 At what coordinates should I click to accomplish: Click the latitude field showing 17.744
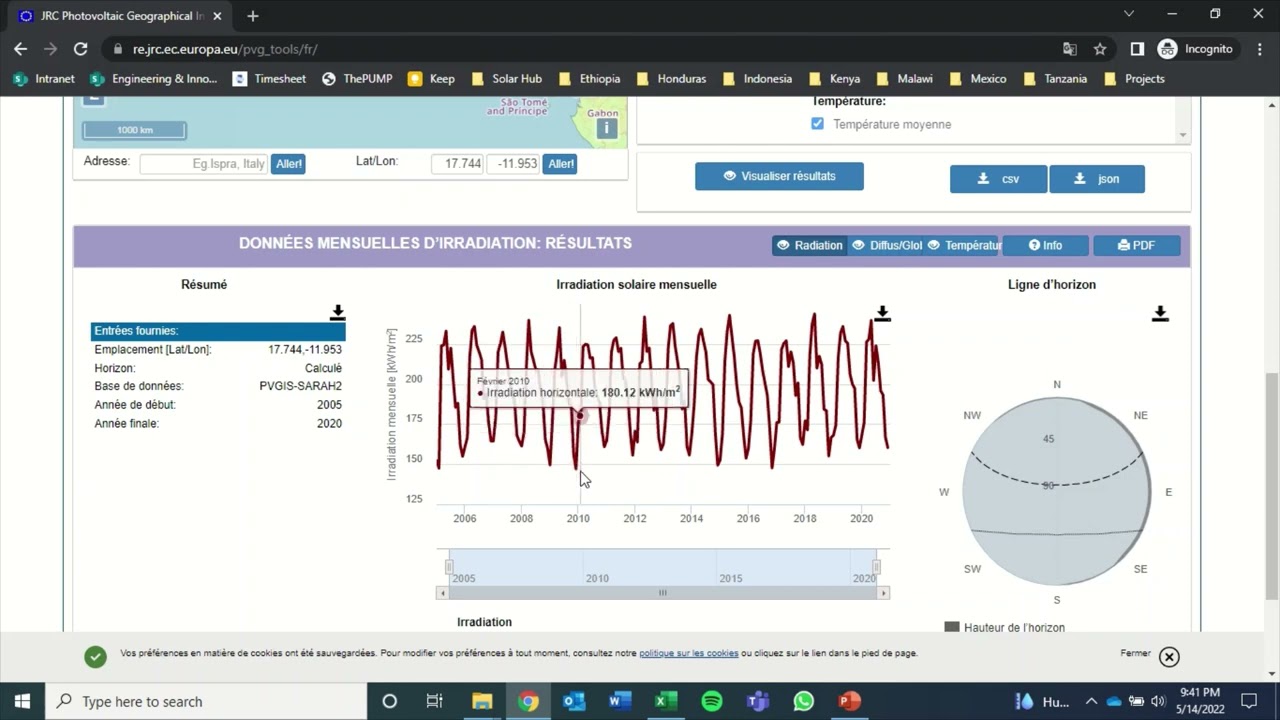(458, 164)
